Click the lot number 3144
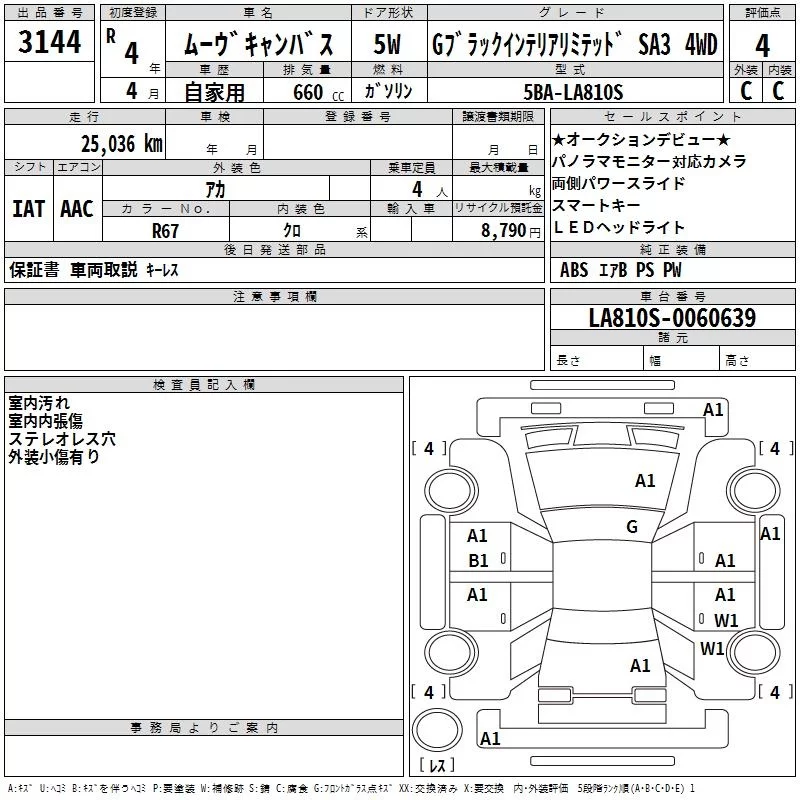This screenshot has height=800, width=800. point(49,42)
